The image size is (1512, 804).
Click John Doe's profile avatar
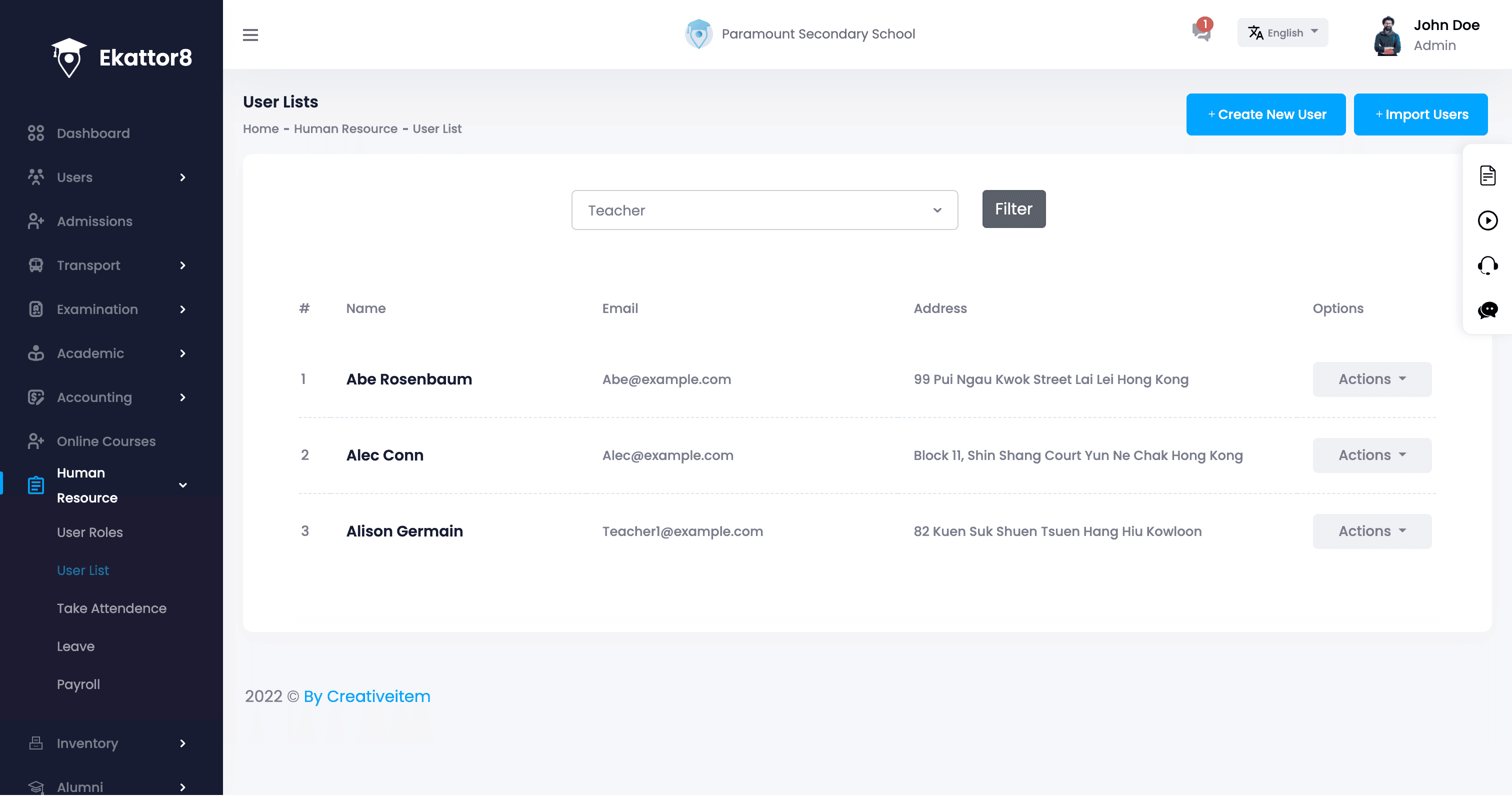pyautogui.click(x=1387, y=35)
